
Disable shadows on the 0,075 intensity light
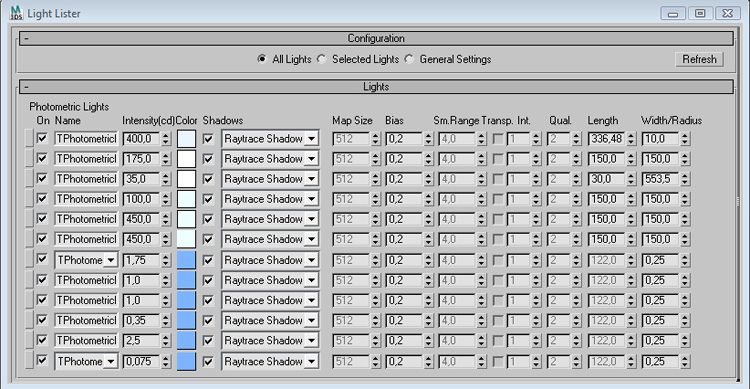point(208,361)
